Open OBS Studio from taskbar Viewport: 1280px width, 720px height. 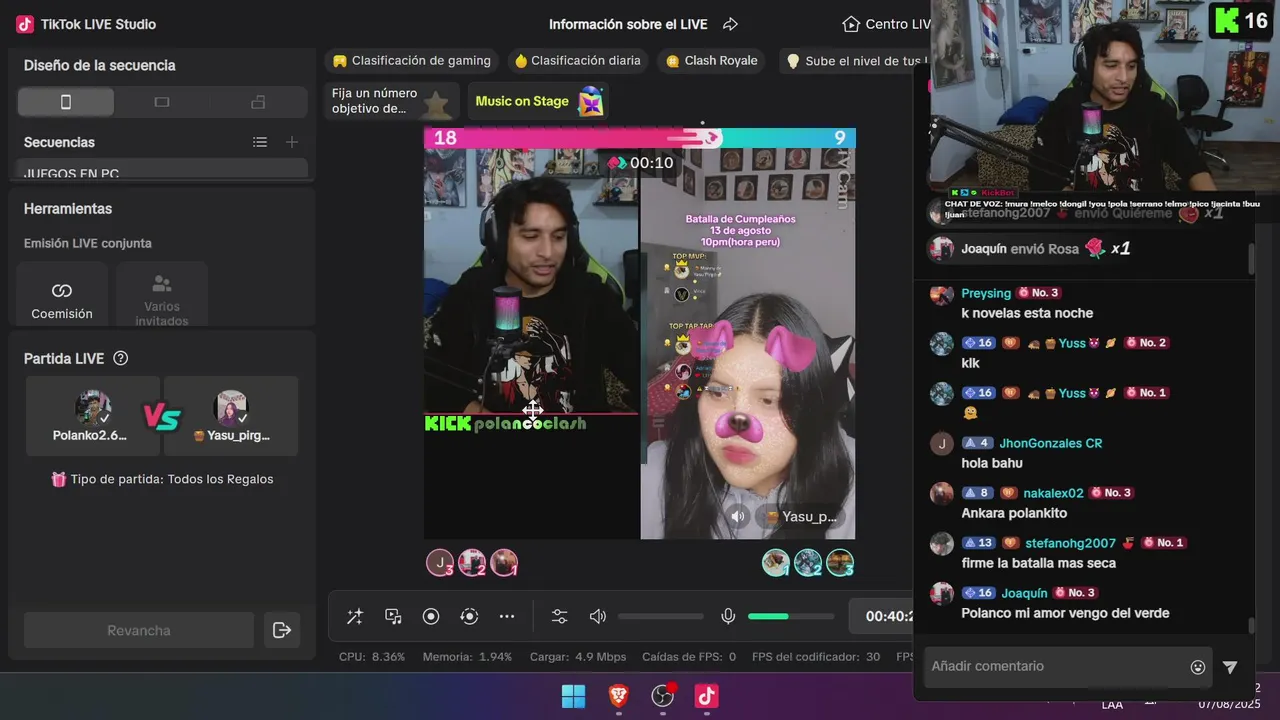pos(663,695)
